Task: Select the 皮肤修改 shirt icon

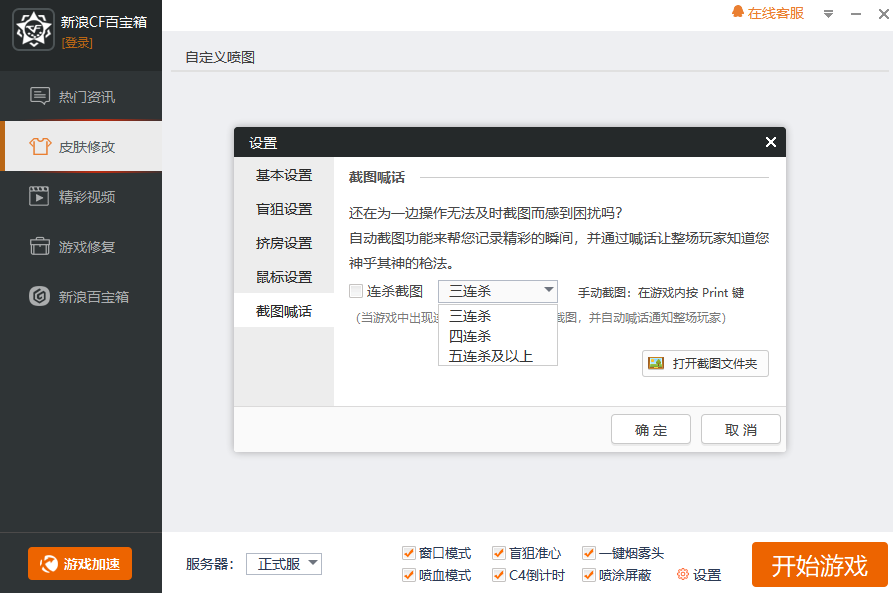Action: point(40,147)
